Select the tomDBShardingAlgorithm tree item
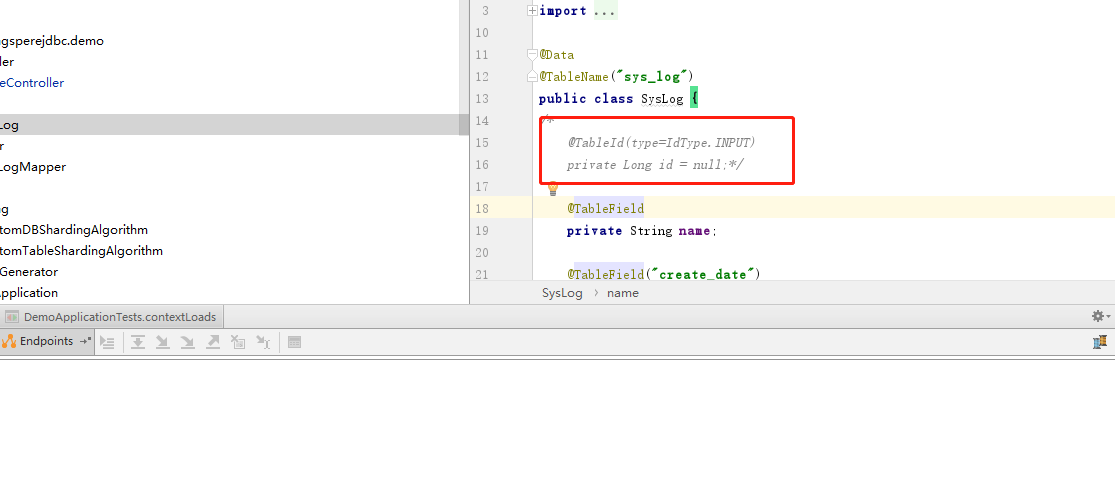The width and height of the screenshot is (1115, 480). coord(74,230)
